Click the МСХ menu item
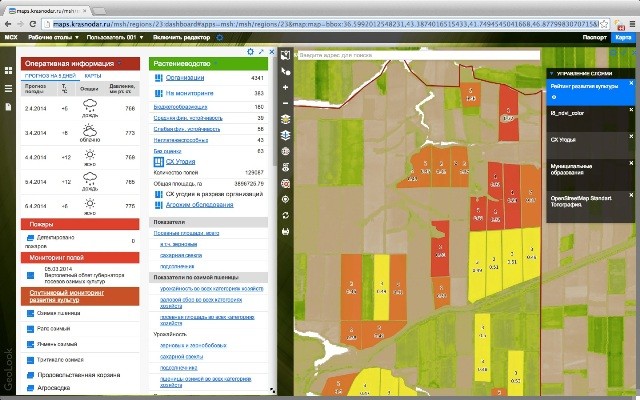640x400 pixels. tap(11, 38)
